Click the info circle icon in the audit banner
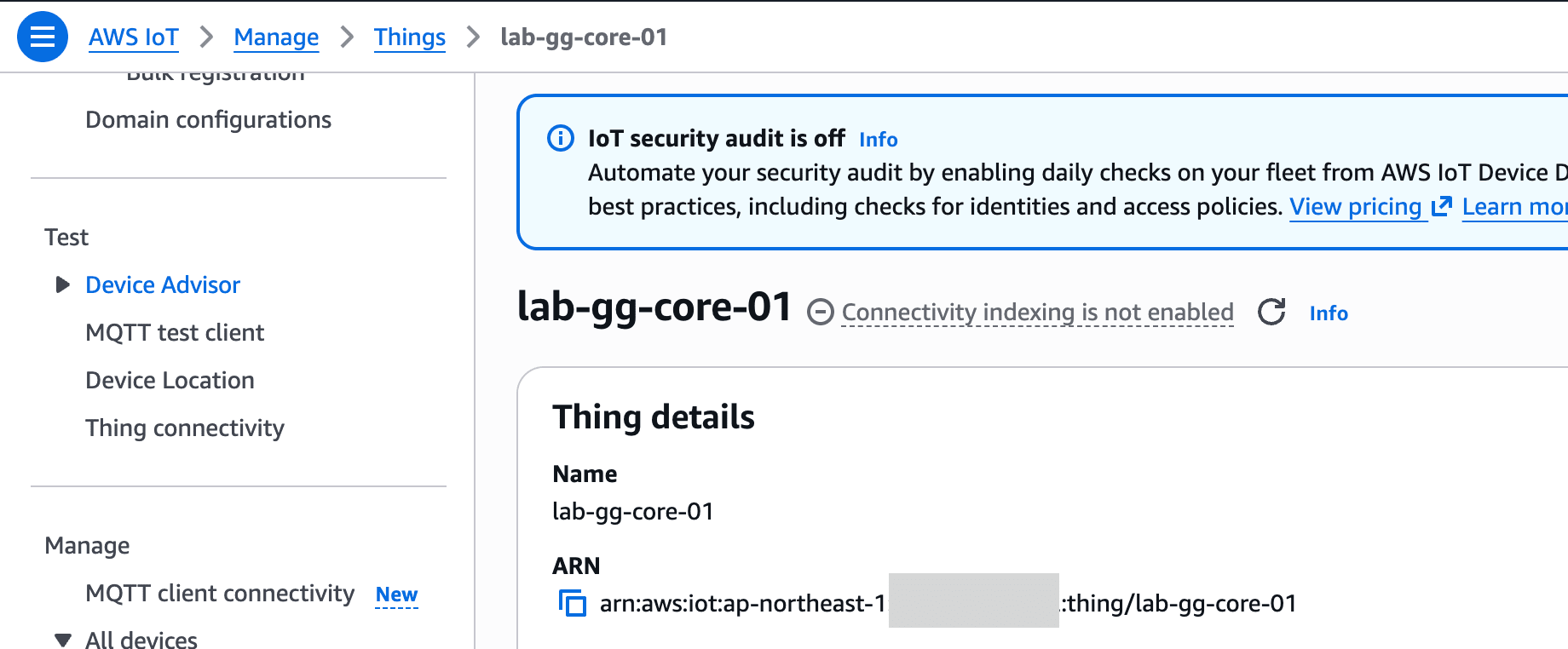Screen dimensions: 1568x649 point(561,138)
